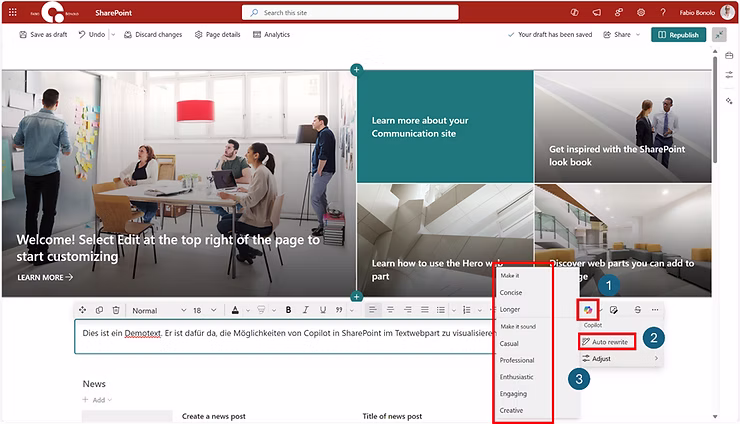This screenshot has width=740, height=424.
Task: Click the Undo button
Action: click(x=92, y=34)
